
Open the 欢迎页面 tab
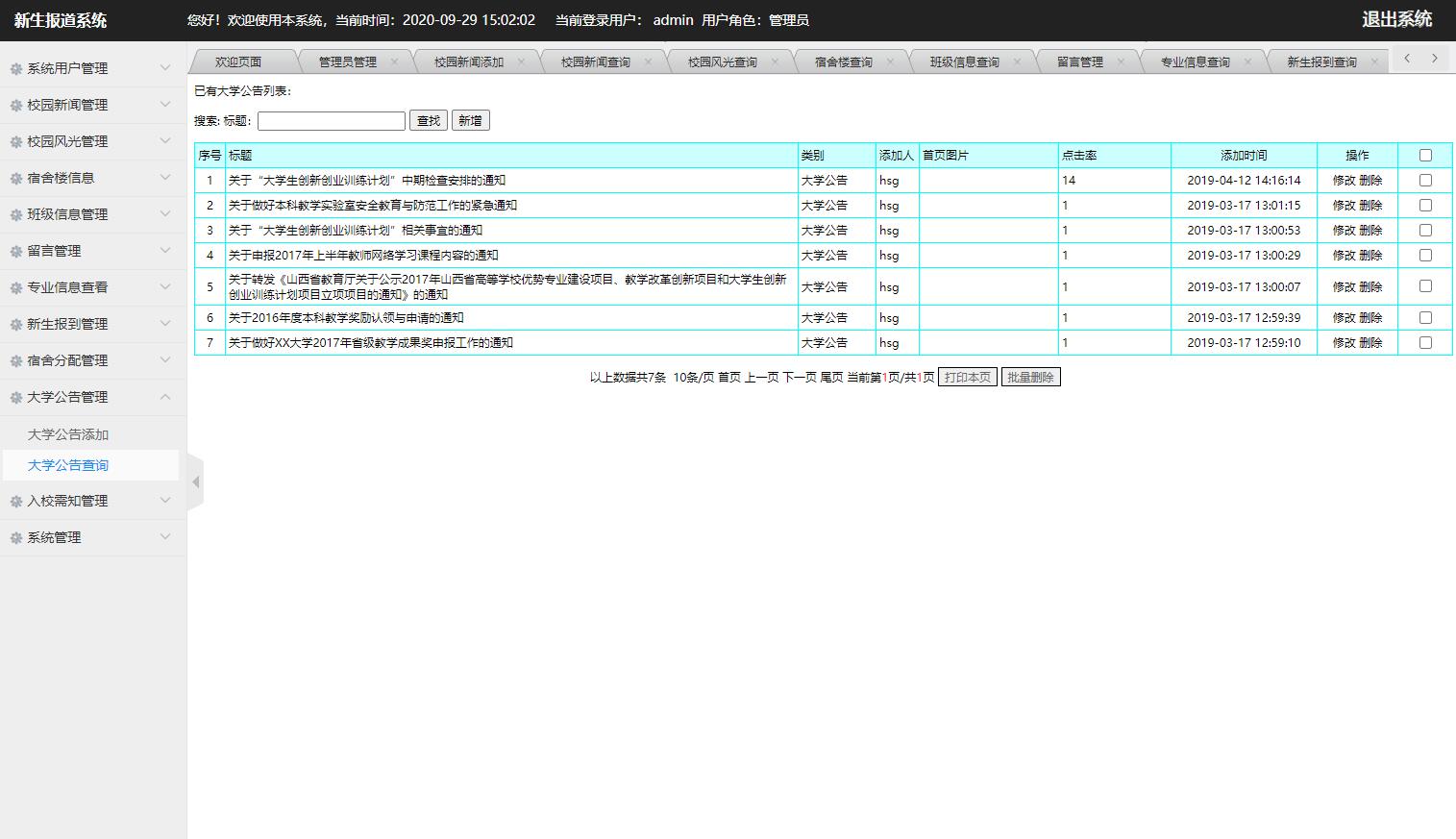241,60
